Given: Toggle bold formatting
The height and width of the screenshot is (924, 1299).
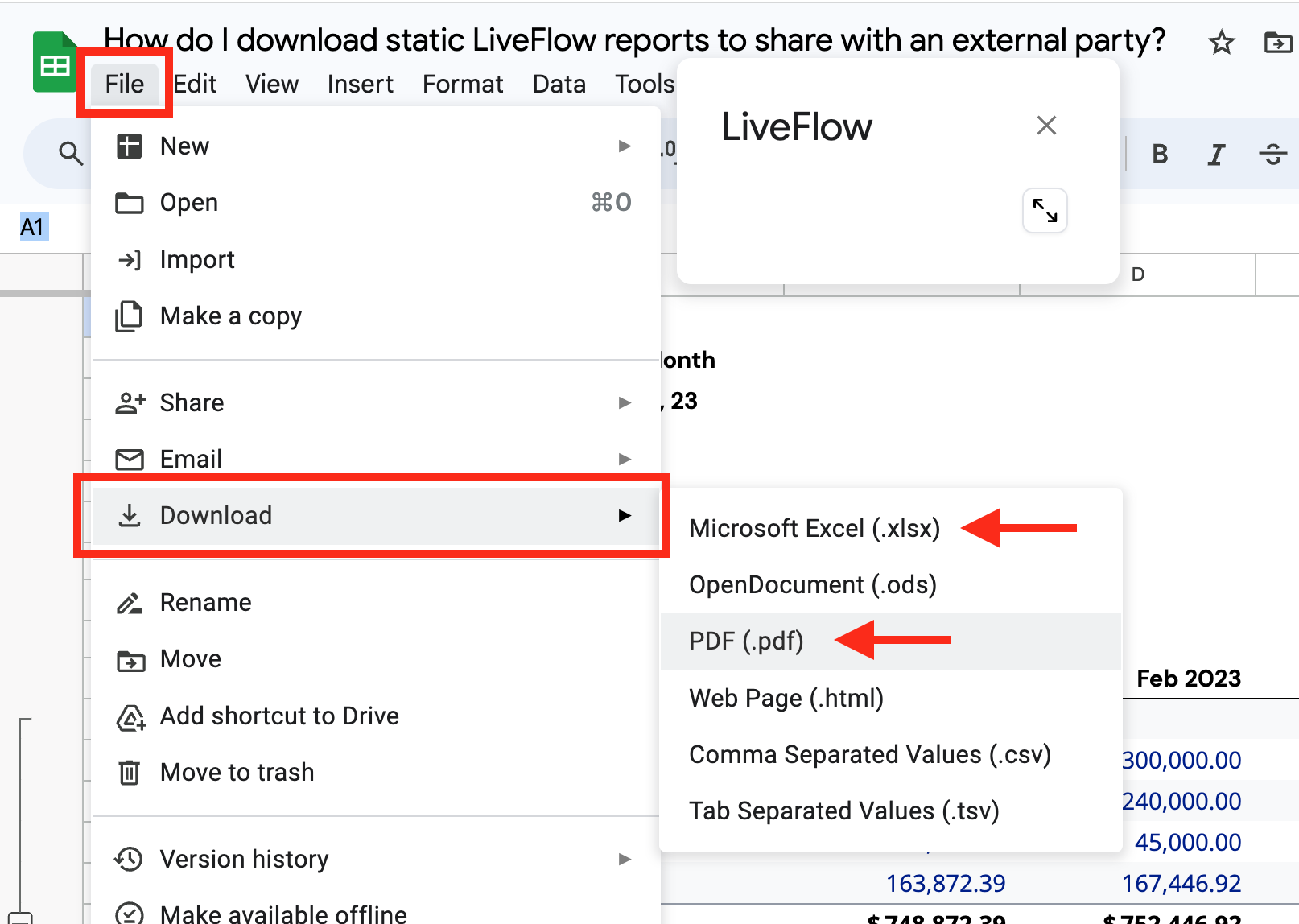Looking at the screenshot, I should point(1160,154).
